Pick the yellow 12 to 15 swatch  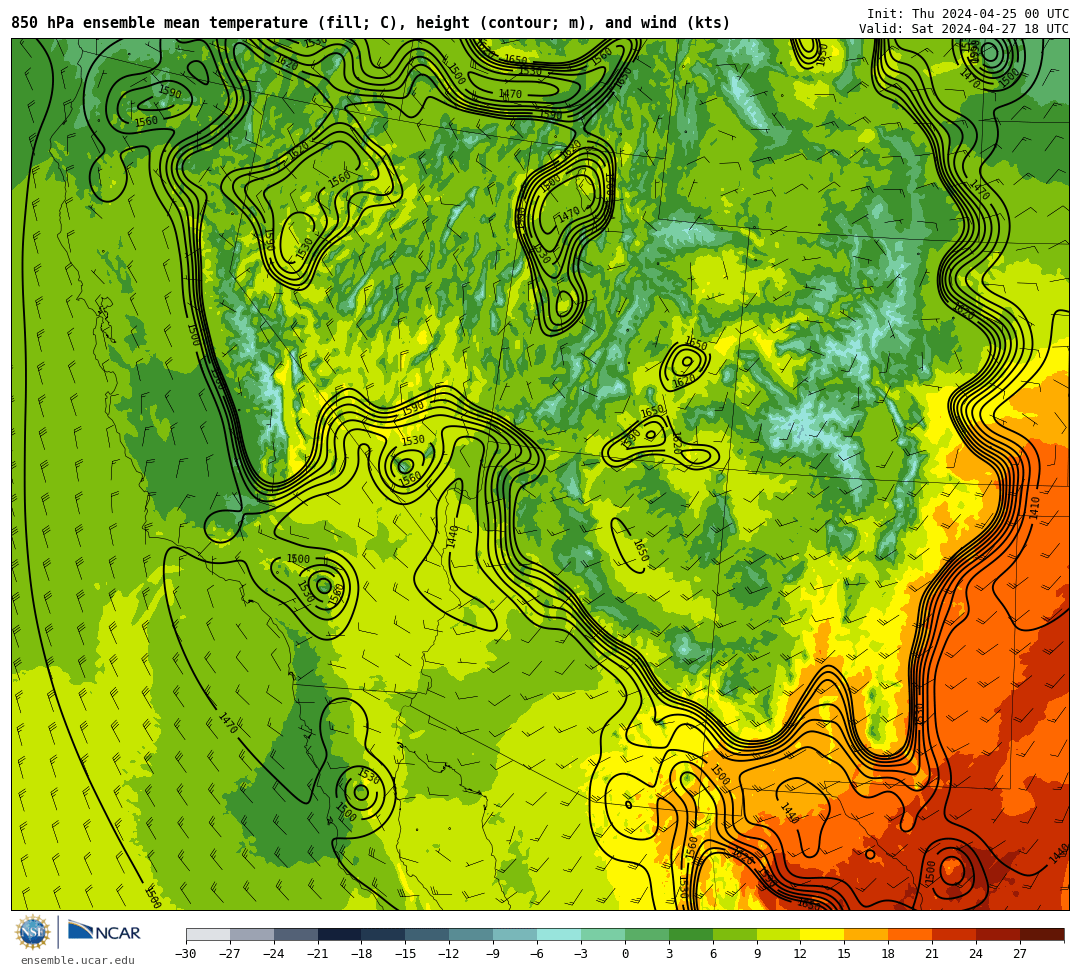(x=823, y=934)
